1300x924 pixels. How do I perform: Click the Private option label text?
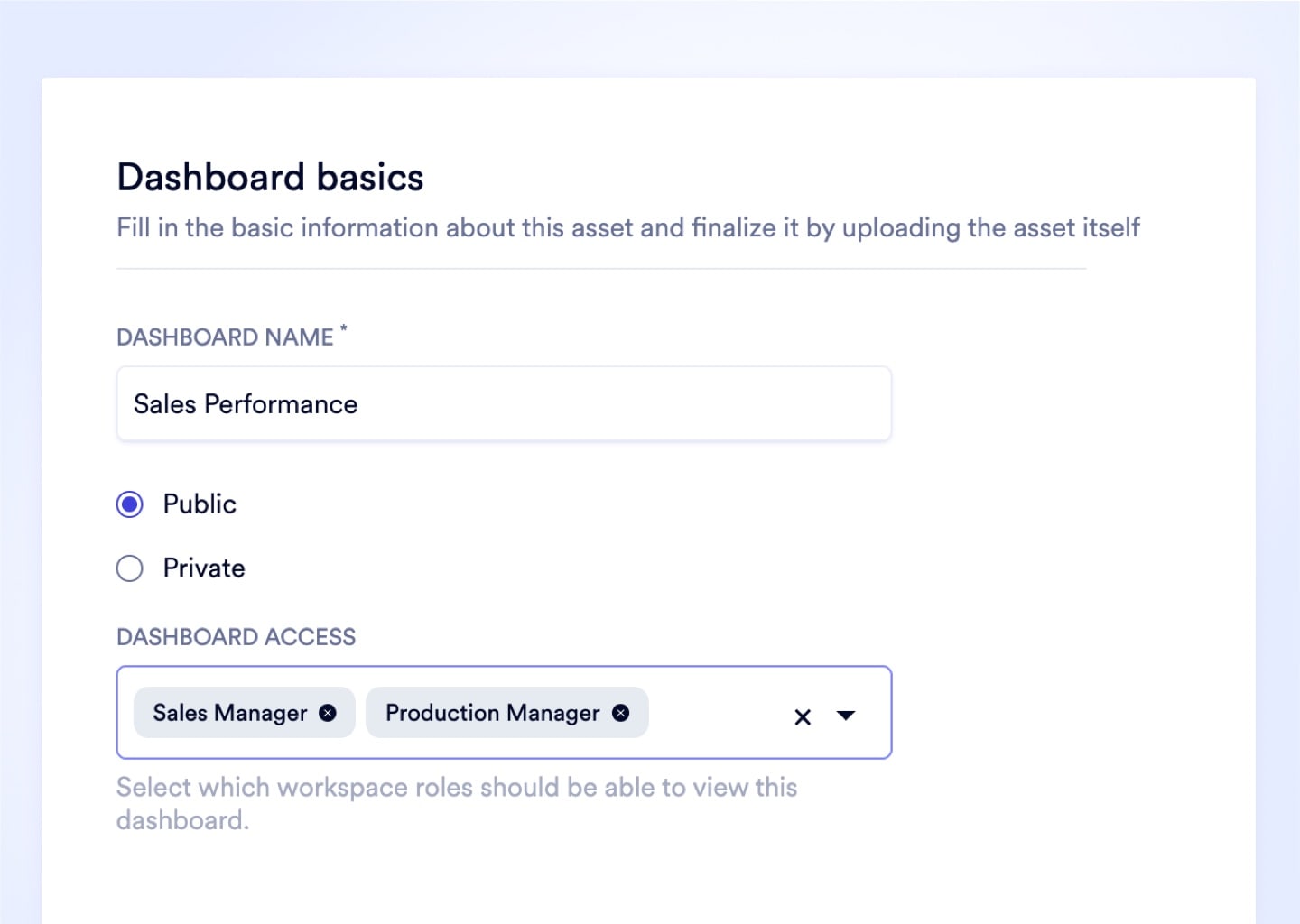pyautogui.click(x=204, y=568)
